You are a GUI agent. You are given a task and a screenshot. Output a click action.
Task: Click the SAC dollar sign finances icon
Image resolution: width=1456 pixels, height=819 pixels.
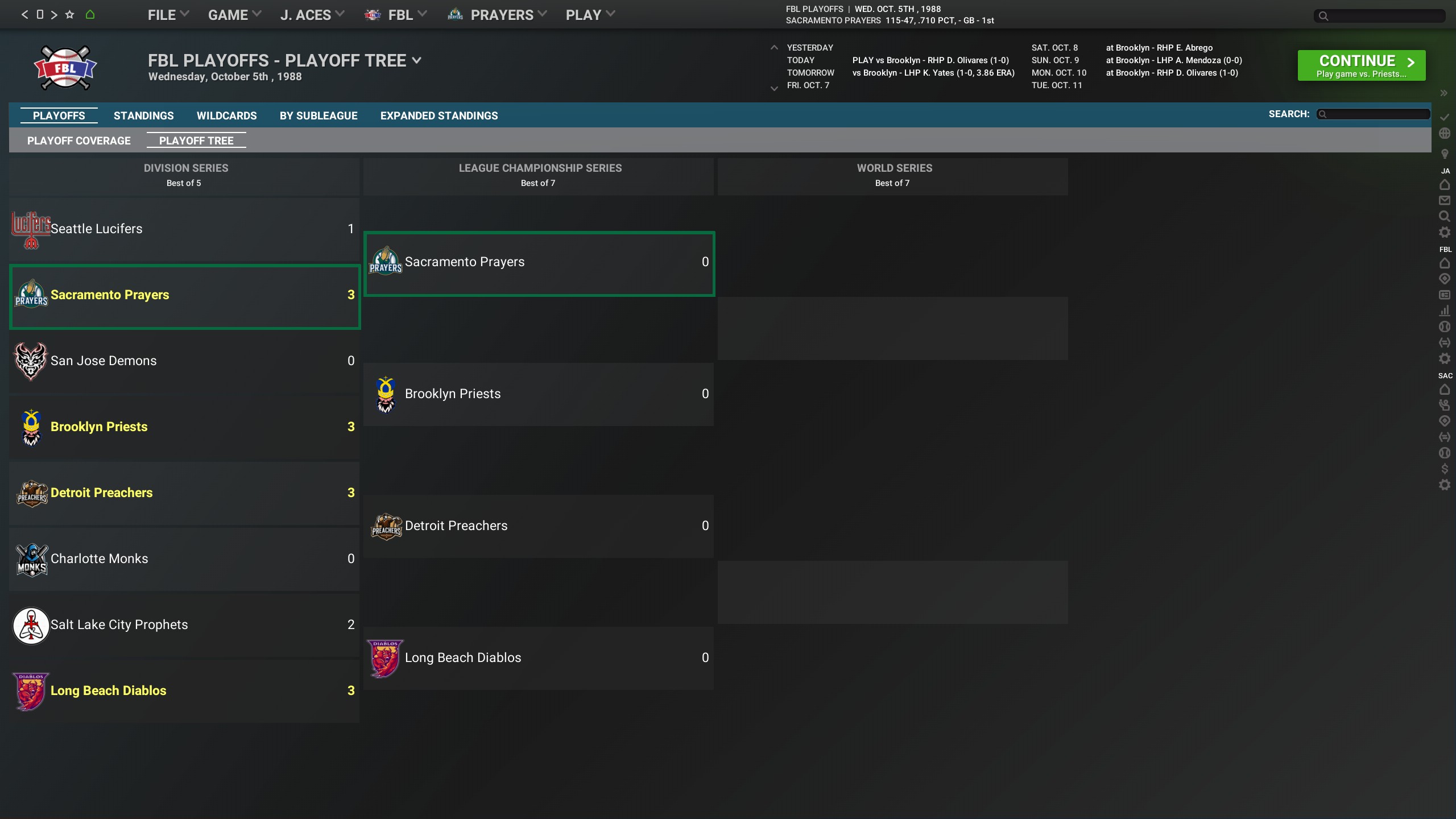click(1444, 469)
